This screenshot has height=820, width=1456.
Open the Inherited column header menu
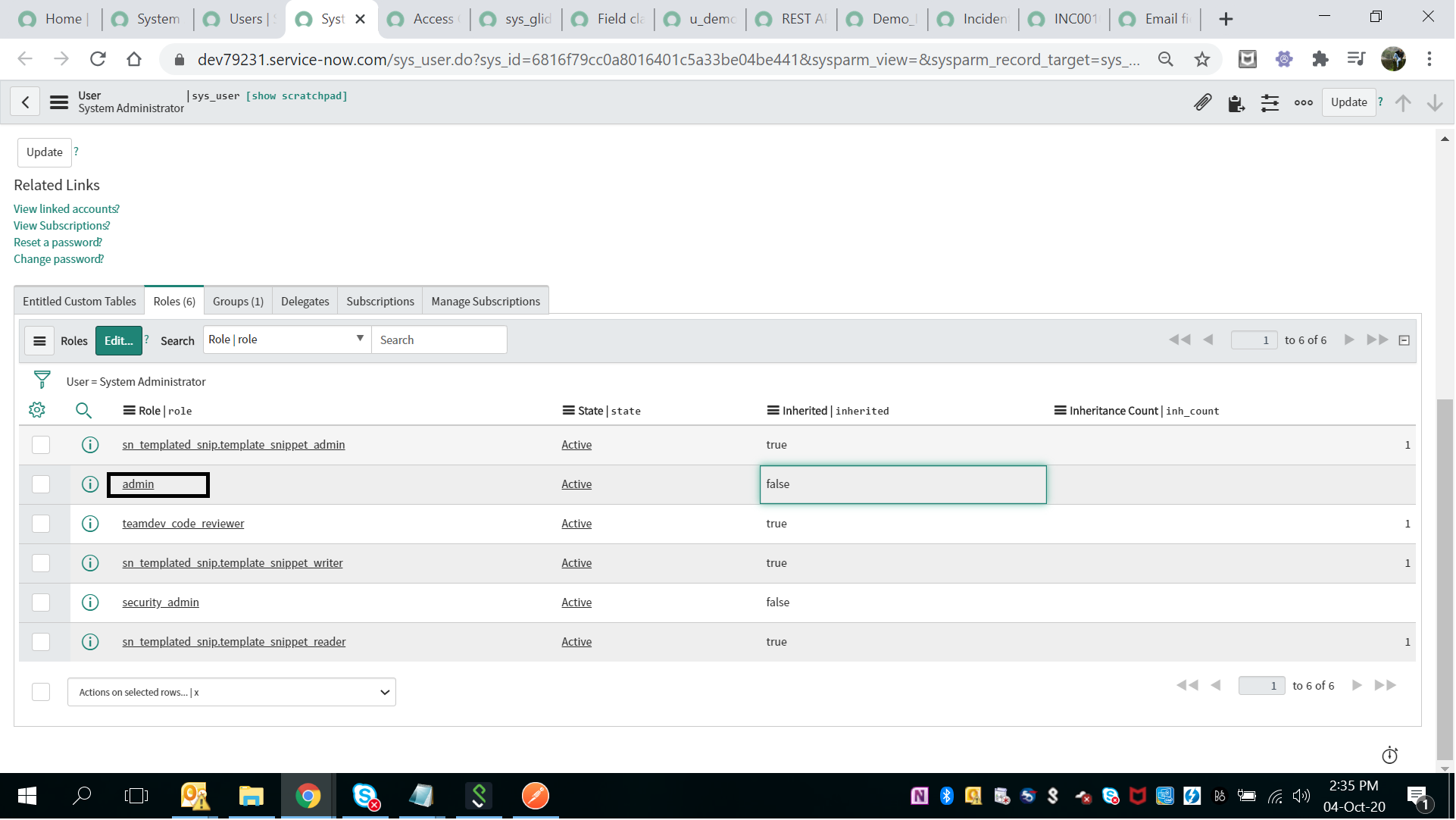point(773,411)
